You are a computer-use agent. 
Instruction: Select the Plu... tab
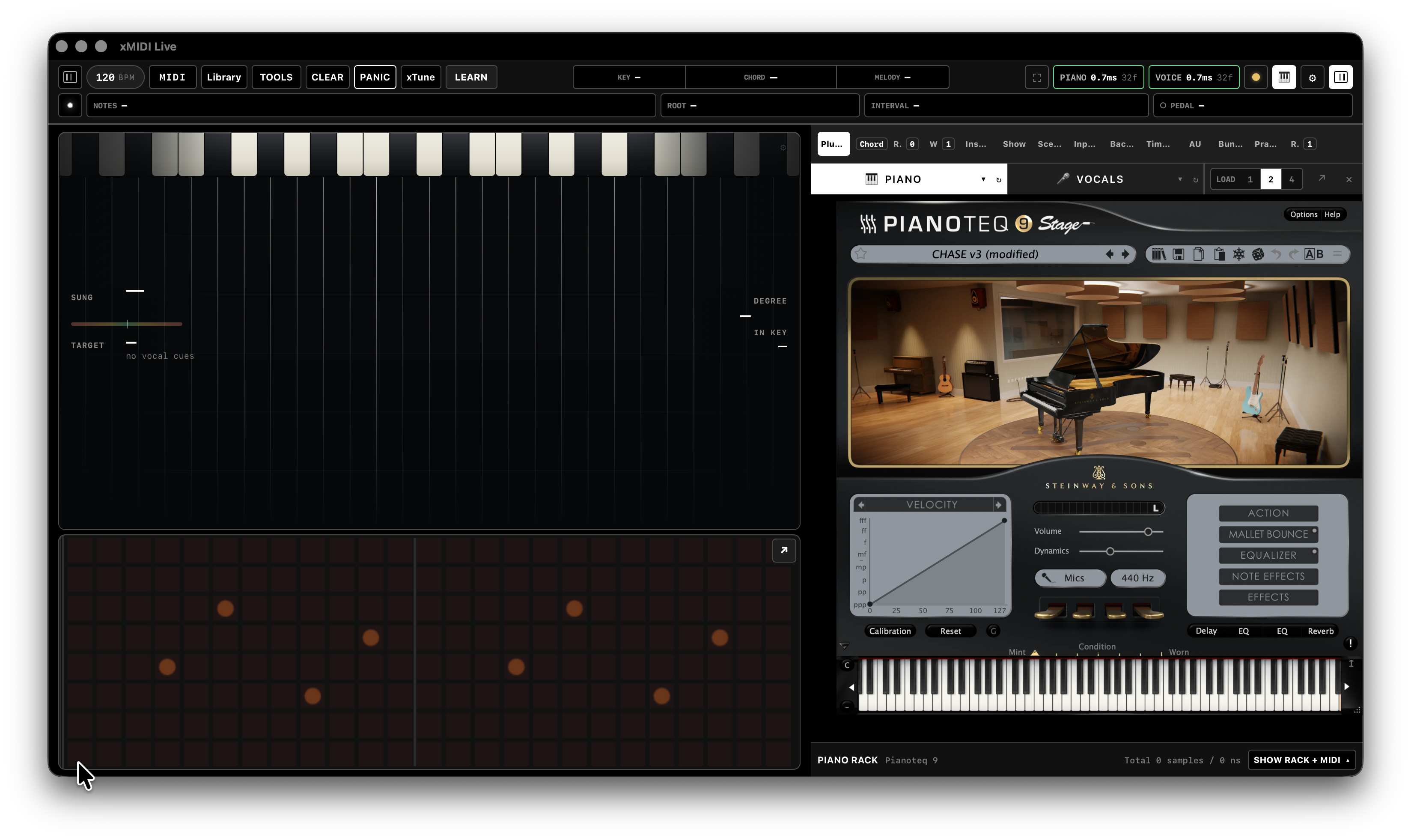point(833,144)
